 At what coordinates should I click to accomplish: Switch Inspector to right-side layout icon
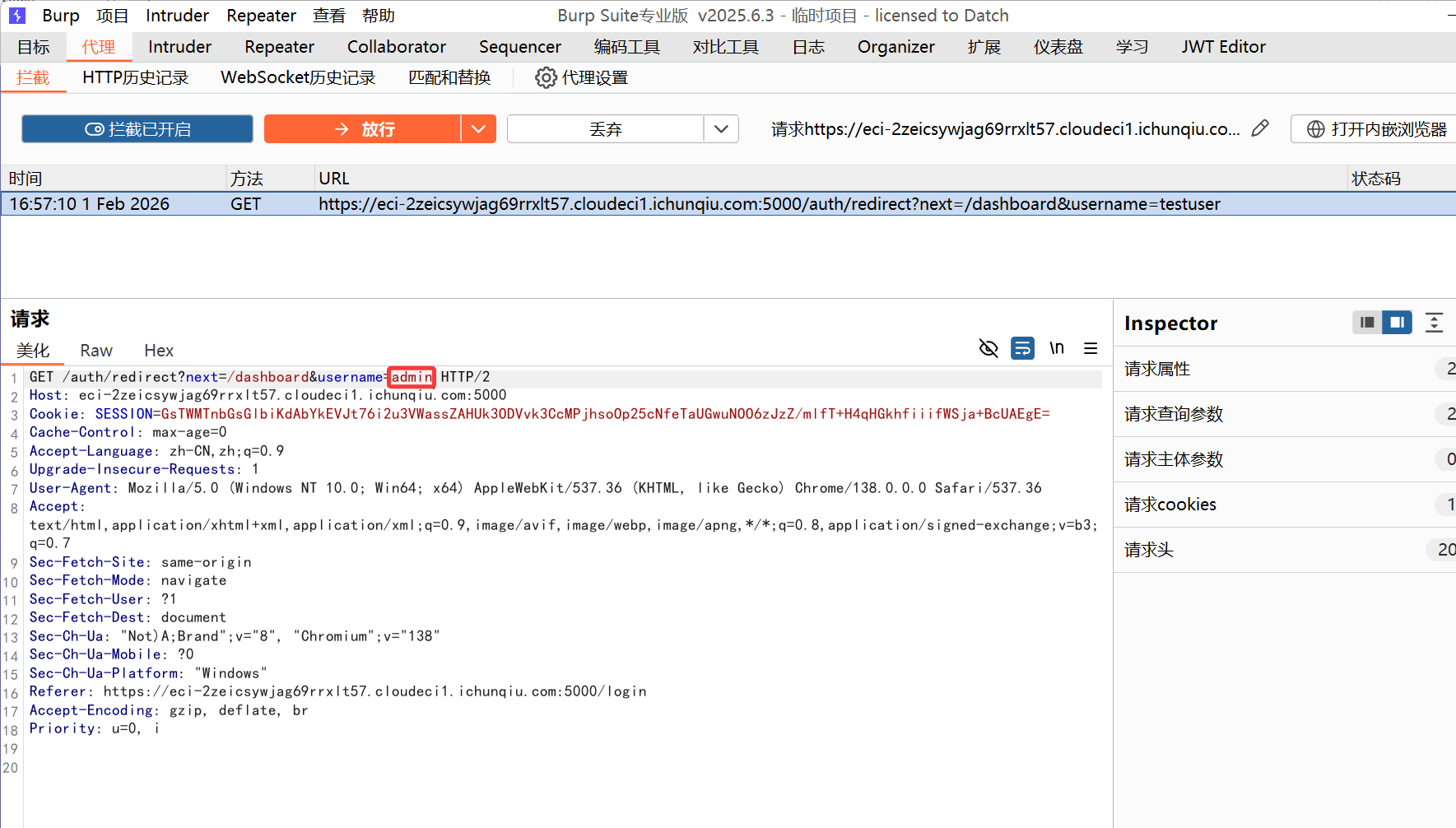pos(1397,323)
